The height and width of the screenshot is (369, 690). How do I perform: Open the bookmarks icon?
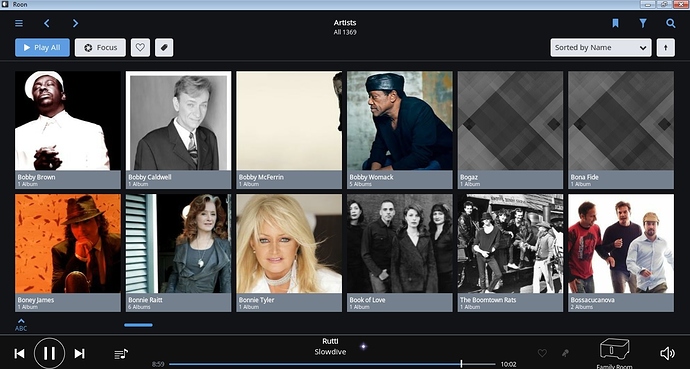point(615,23)
